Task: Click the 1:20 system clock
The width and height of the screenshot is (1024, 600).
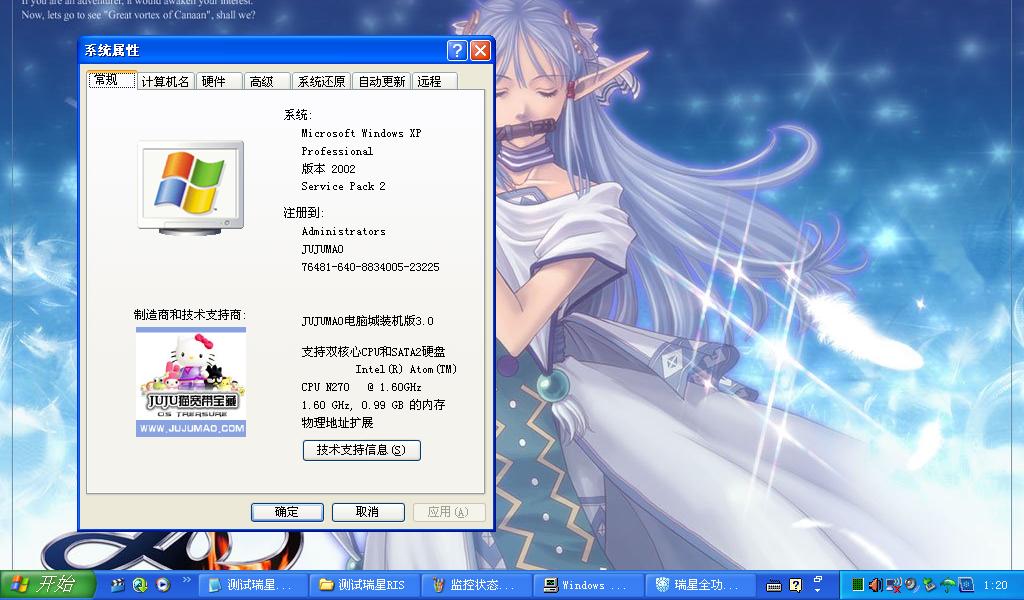Action: (995, 585)
